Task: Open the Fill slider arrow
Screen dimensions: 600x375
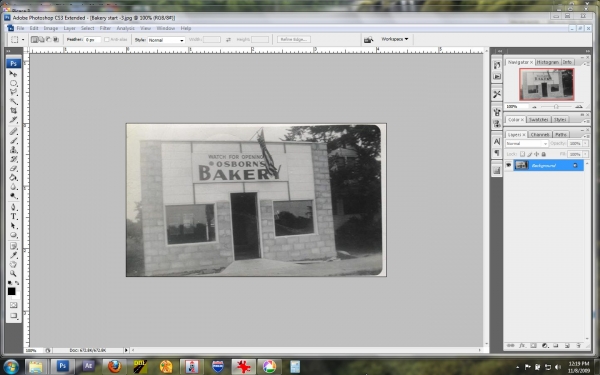Action: click(585, 154)
